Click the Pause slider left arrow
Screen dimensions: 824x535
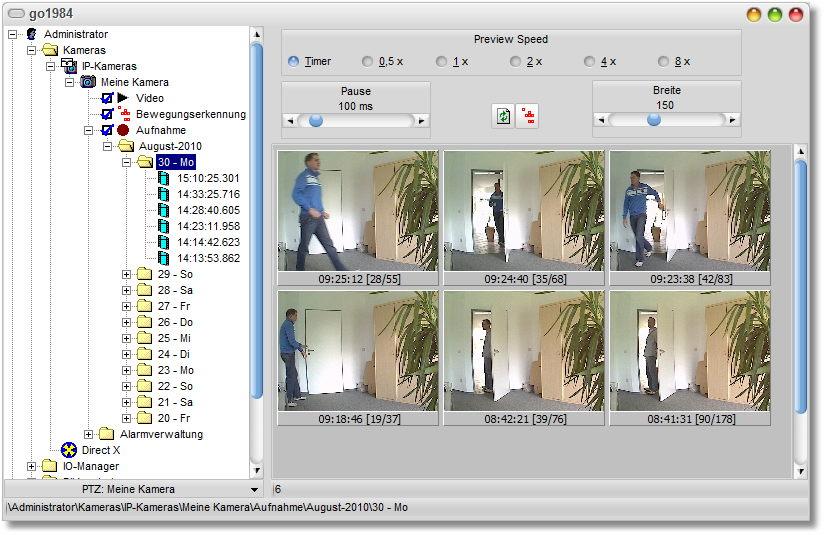[290, 121]
